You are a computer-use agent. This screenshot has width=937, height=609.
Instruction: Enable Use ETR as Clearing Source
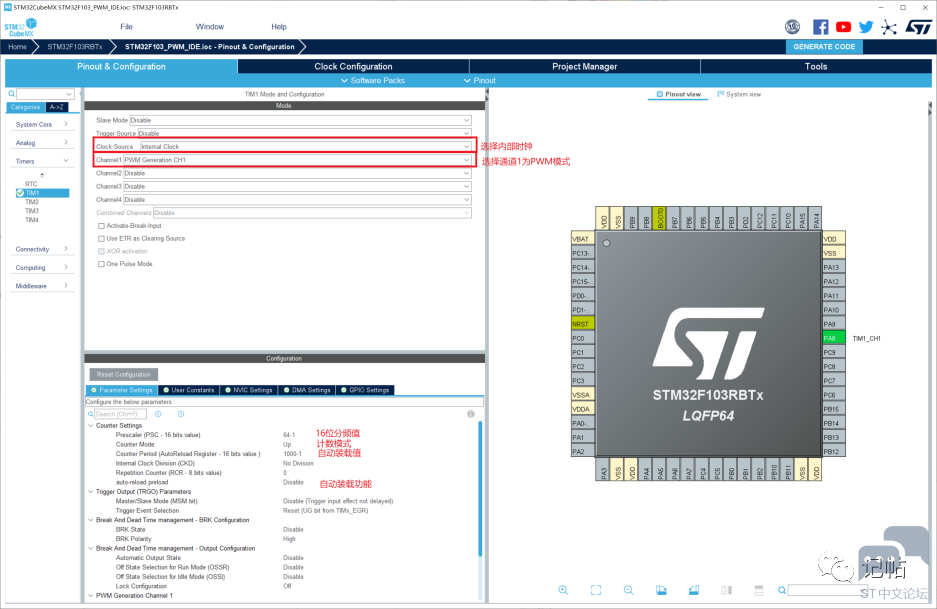101,238
